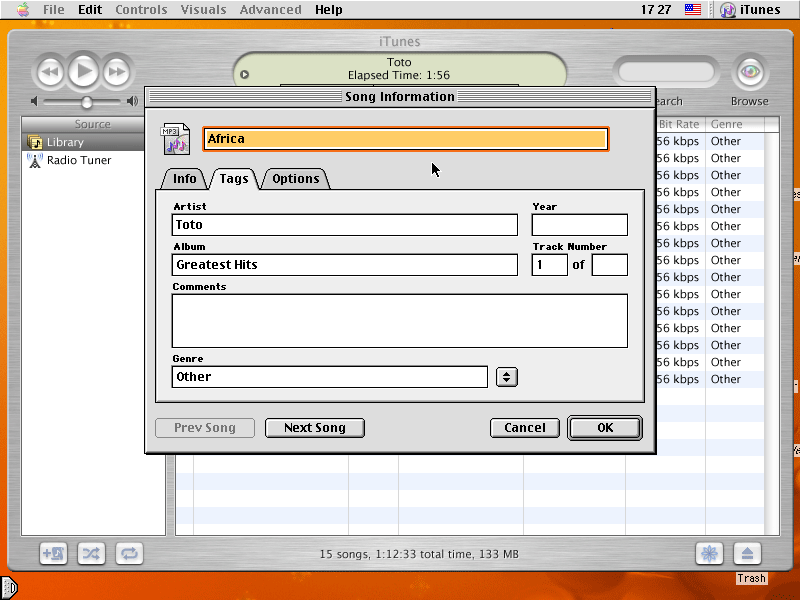Image resolution: width=800 pixels, height=600 pixels.
Task: Toggle the shuffle button
Action: pos(91,554)
